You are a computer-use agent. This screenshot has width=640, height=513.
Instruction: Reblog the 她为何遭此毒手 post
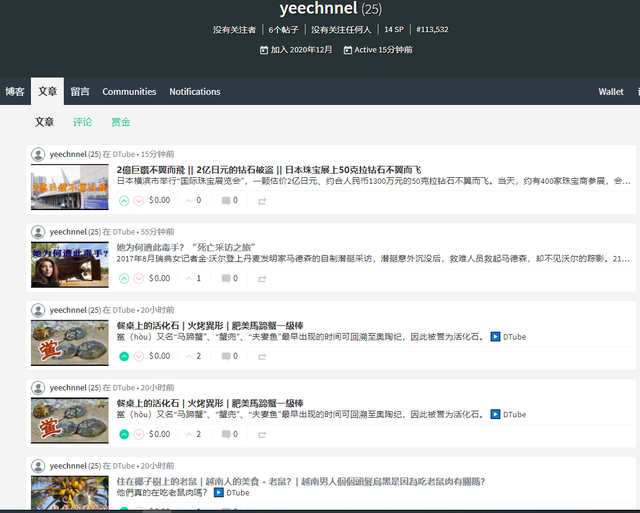pos(262,279)
